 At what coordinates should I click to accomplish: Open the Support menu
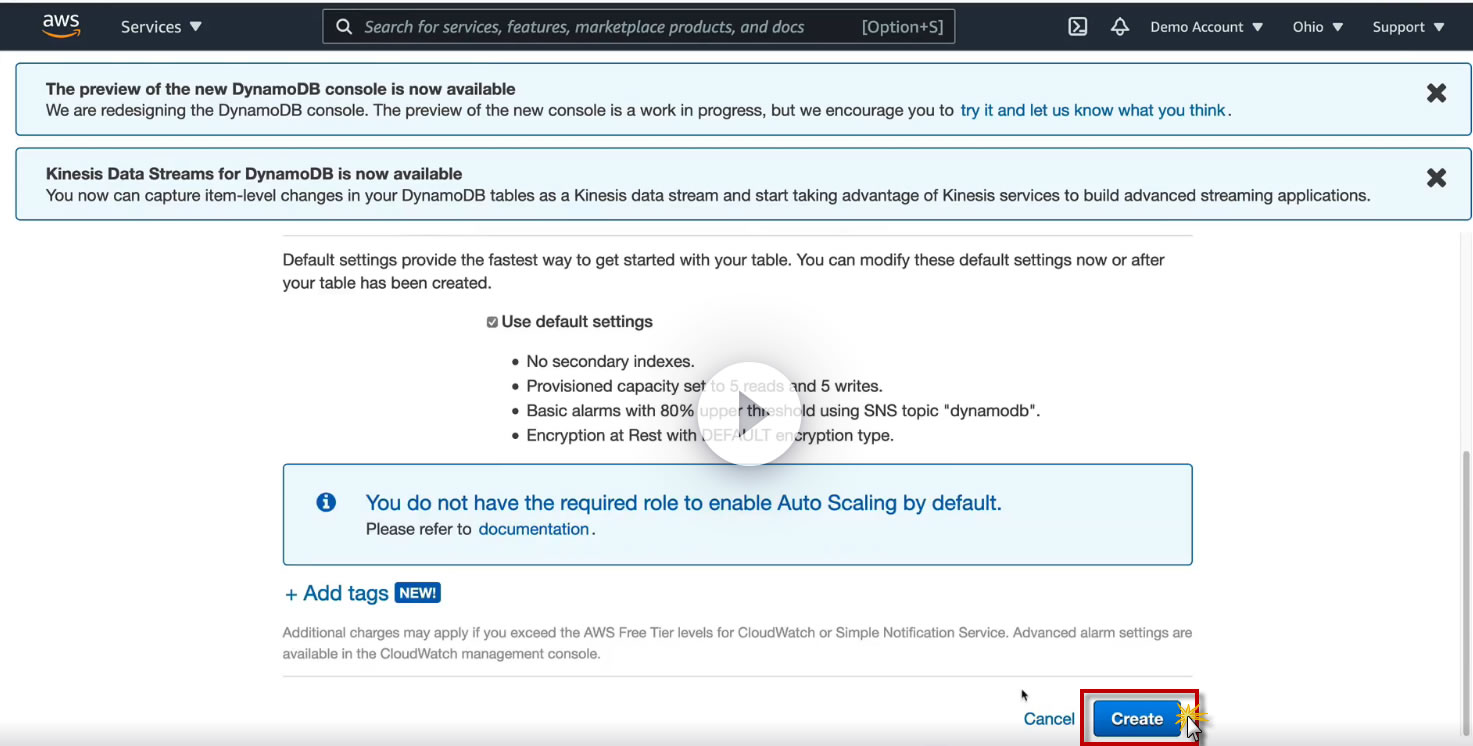pyautogui.click(x=1409, y=27)
